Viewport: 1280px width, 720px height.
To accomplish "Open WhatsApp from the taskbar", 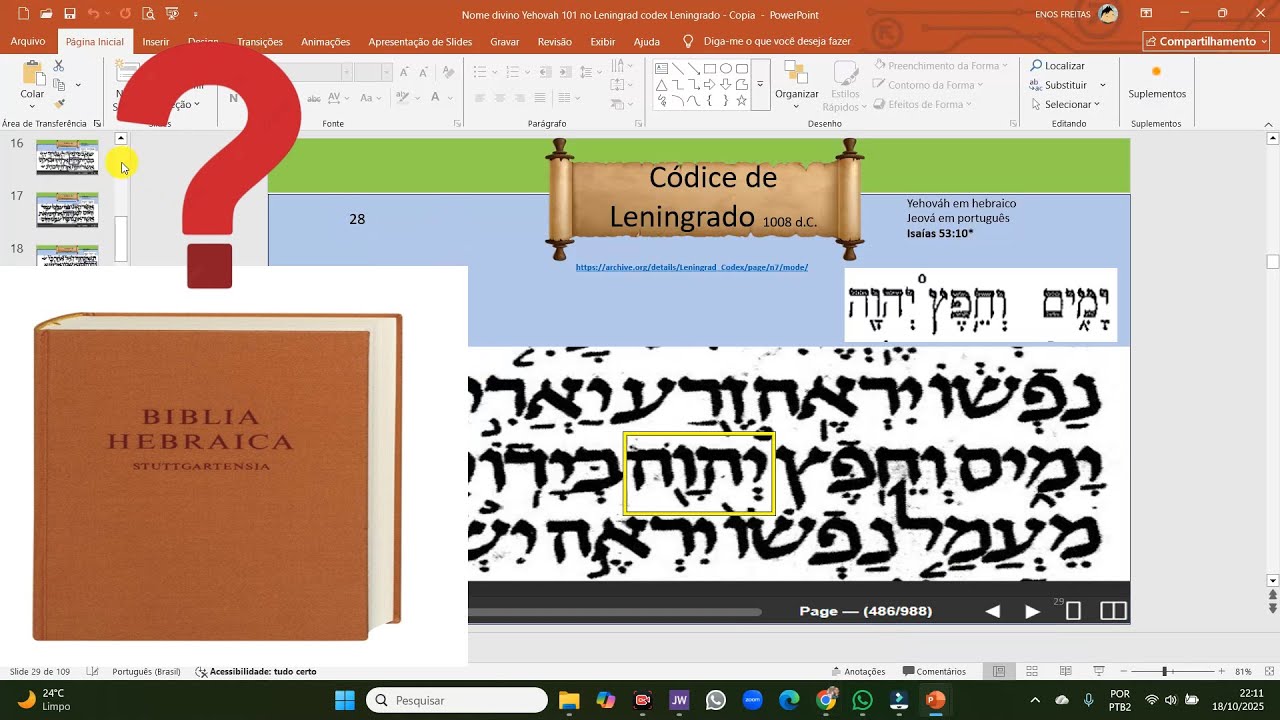I will click(863, 700).
